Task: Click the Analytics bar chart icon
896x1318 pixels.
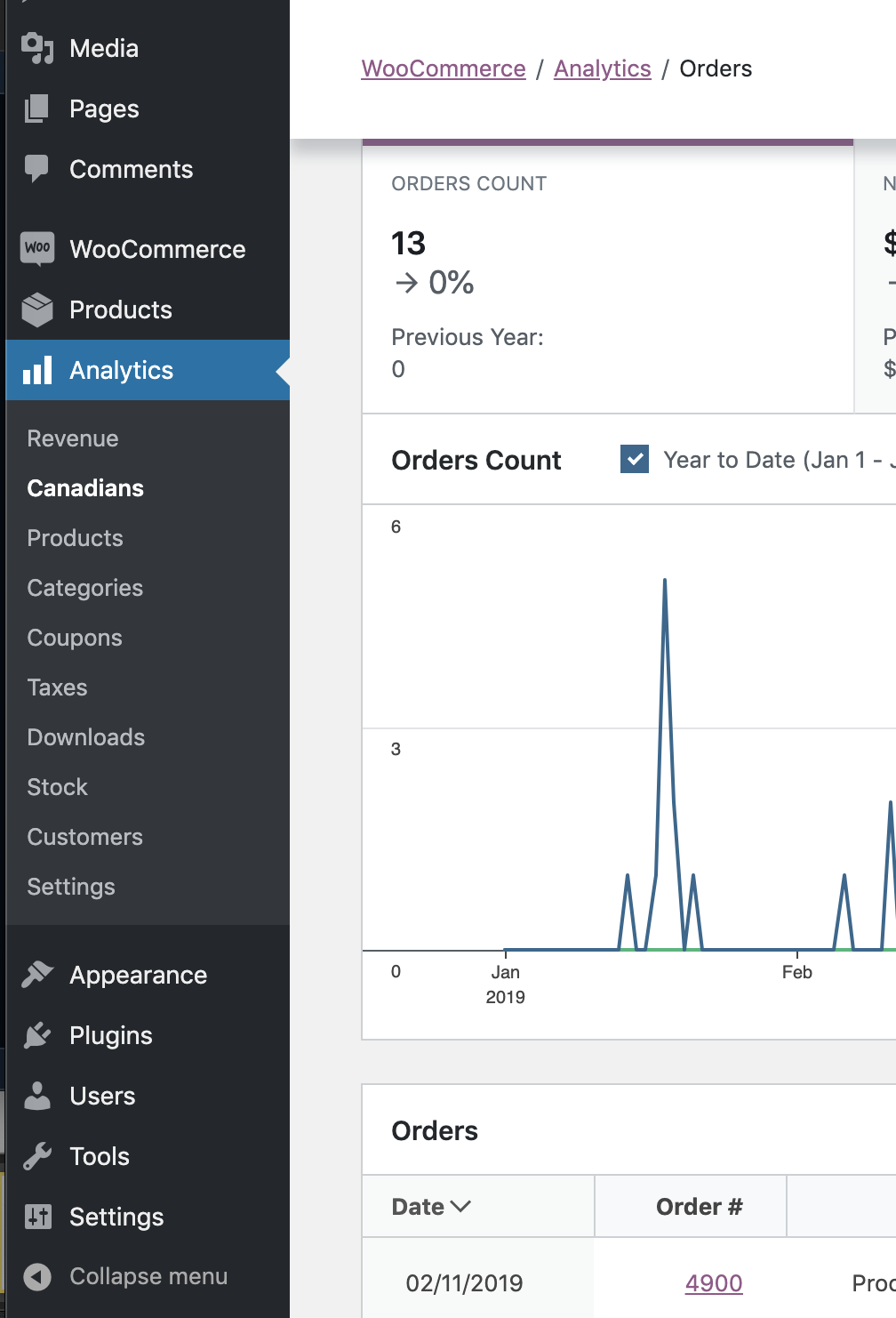Action: coord(37,370)
